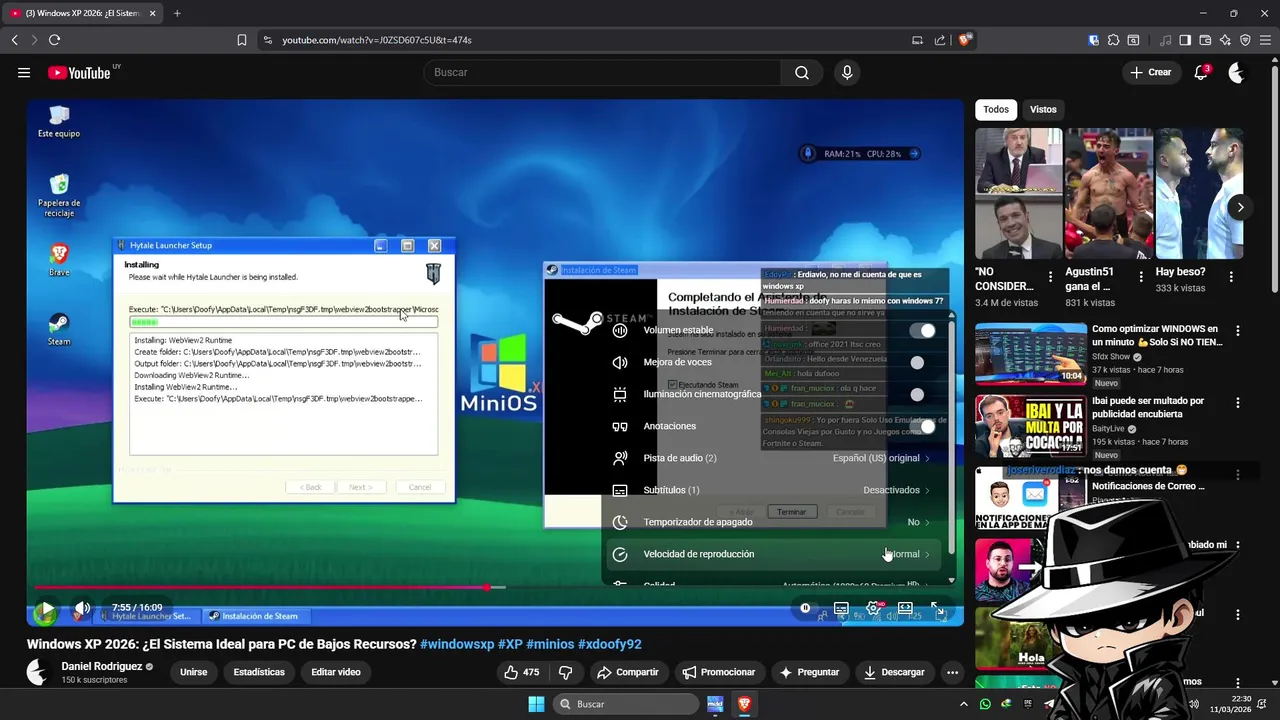Image resolution: width=1280 pixels, height=720 pixels.
Task: Start voice search with microphone icon
Action: [x=847, y=72]
